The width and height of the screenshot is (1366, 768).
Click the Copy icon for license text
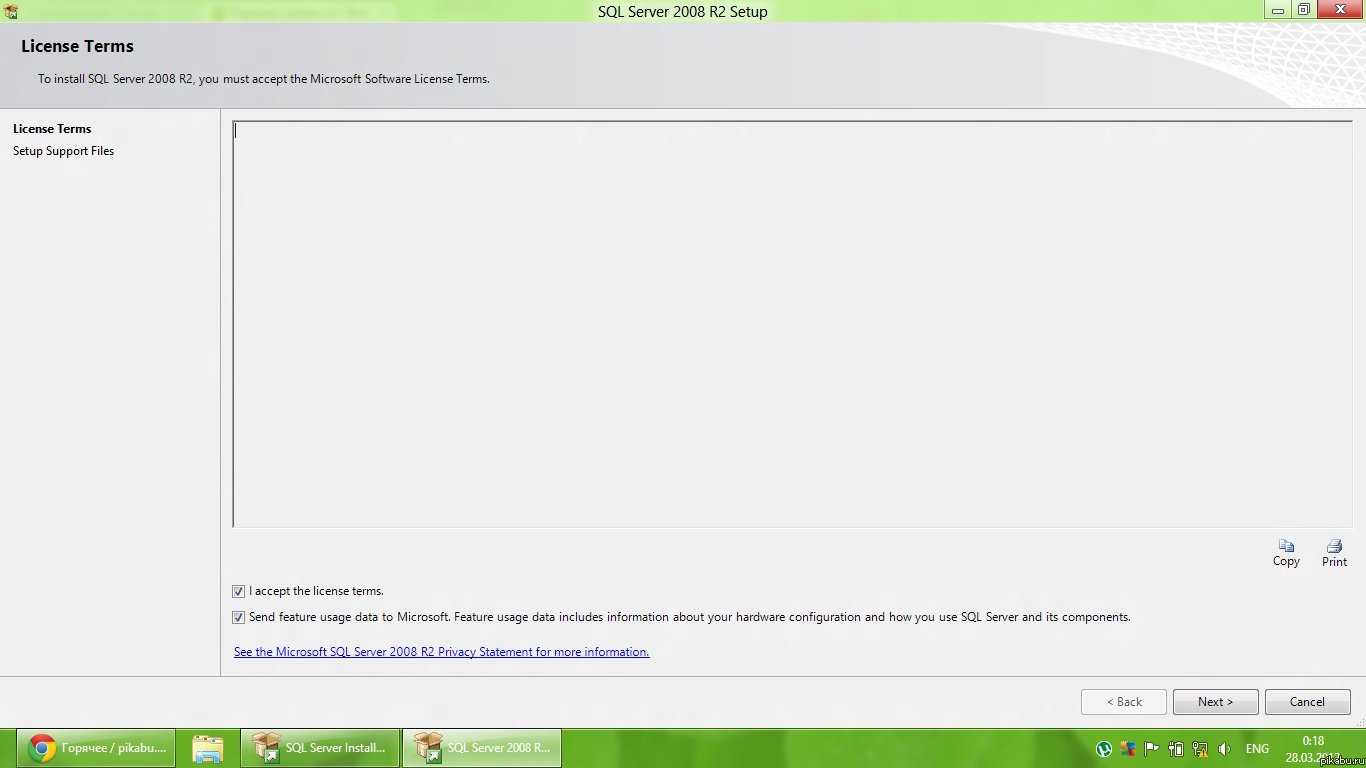(x=1286, y=547)
